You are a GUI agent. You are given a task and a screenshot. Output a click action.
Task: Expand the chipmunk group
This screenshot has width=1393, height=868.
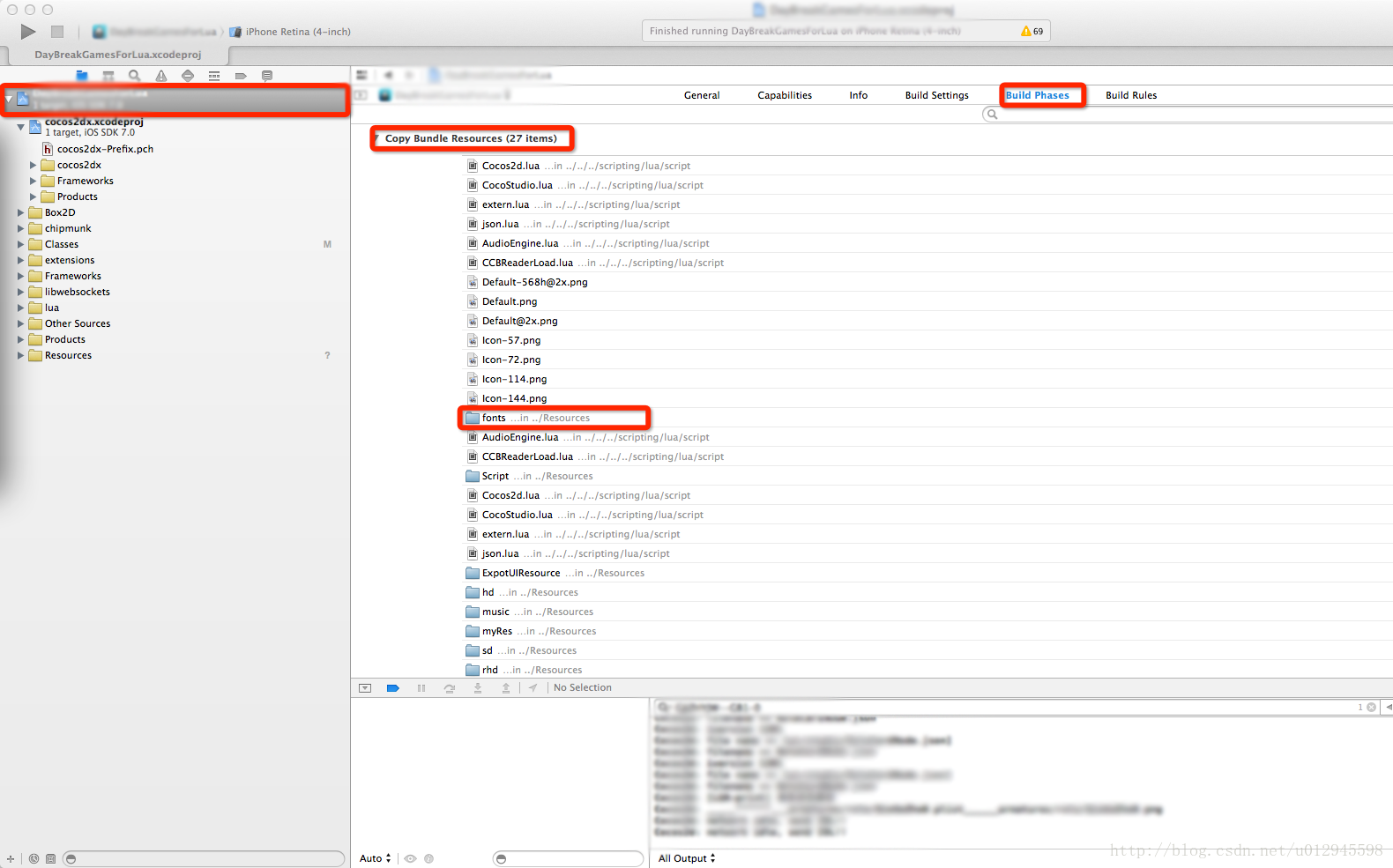[x=21, y=228]
